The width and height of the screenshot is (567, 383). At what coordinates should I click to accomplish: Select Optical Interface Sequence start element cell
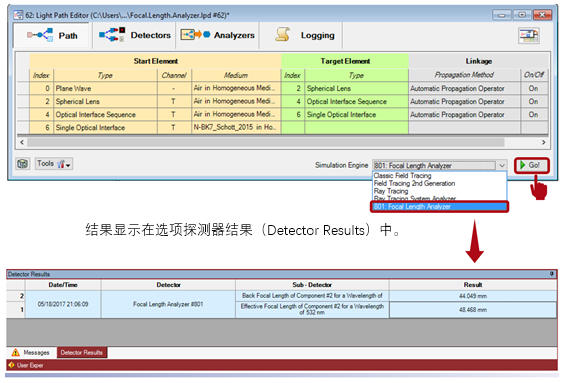106,114
